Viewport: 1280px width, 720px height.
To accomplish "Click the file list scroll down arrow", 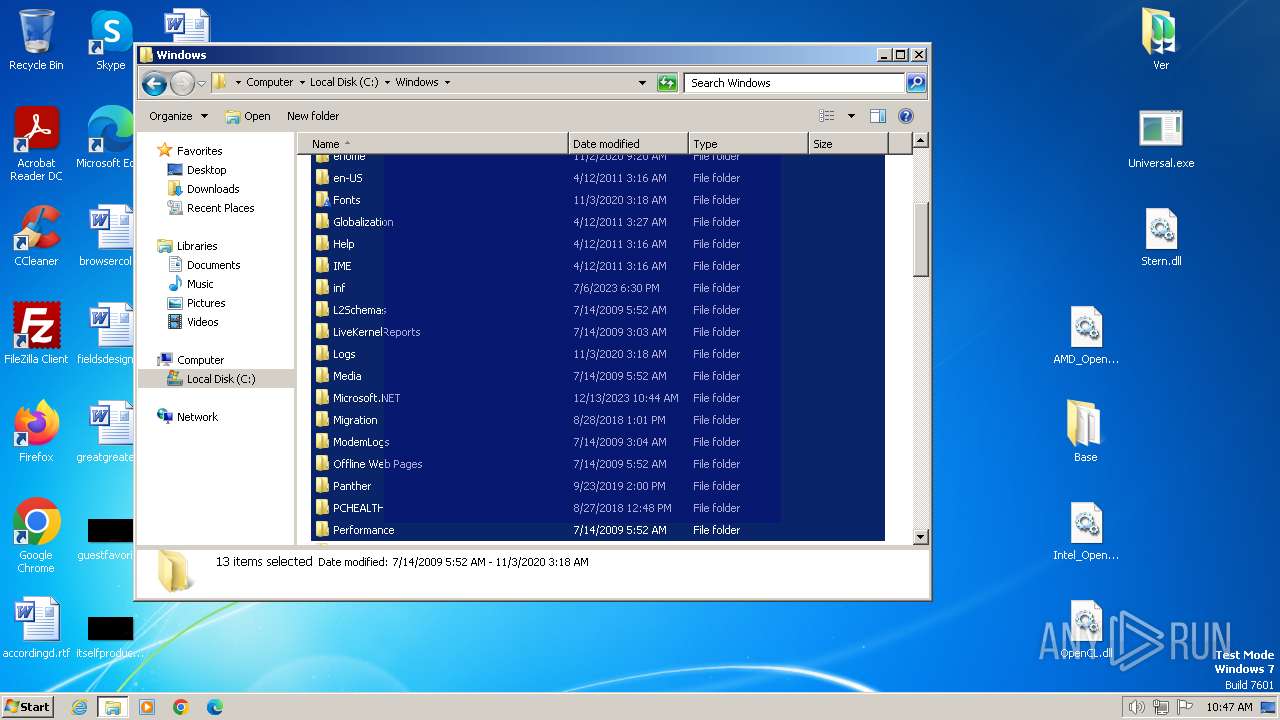I will 921,537.
